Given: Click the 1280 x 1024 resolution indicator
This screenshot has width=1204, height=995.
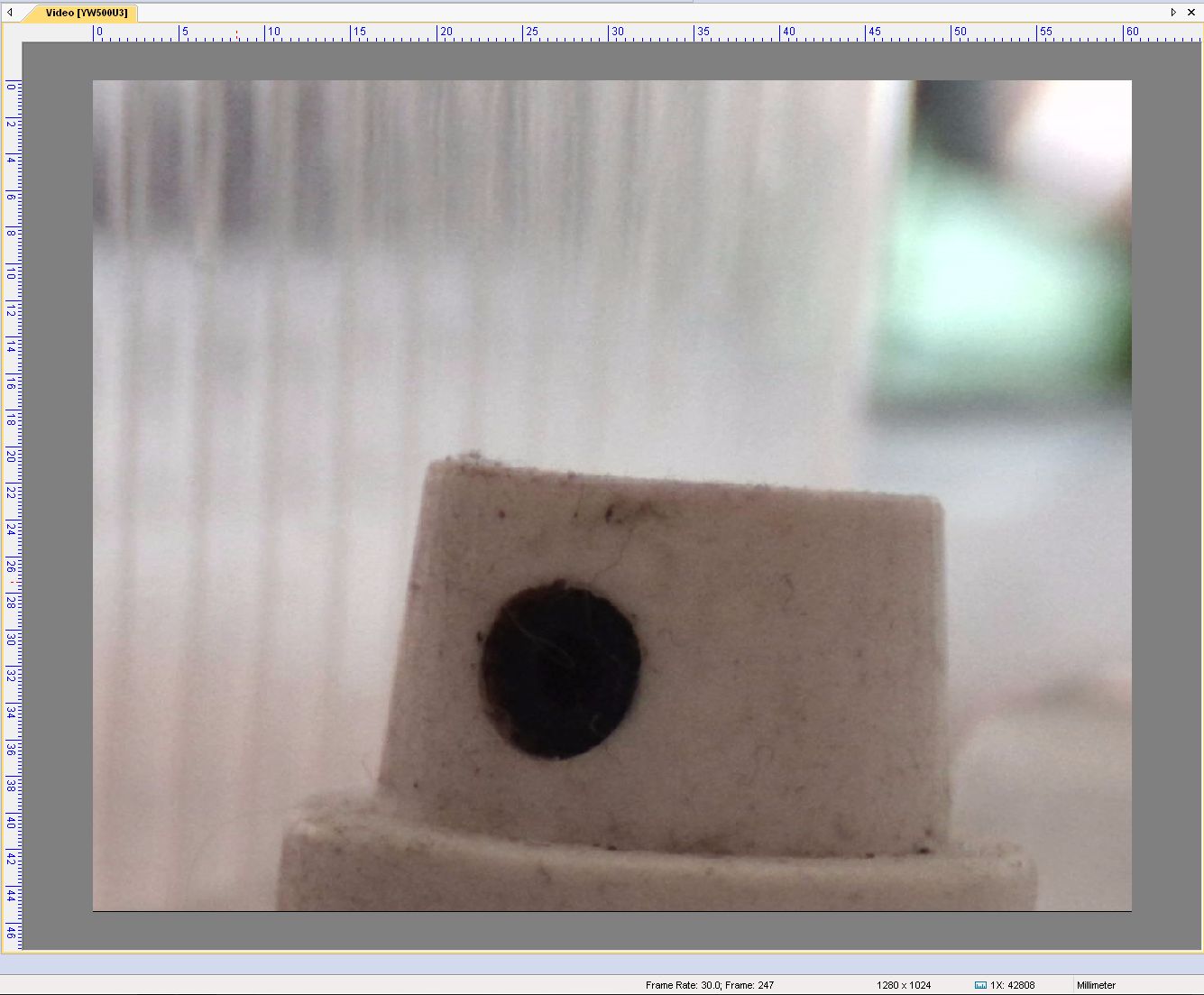Looking at the screenshot, I should pyautogui.click(x=903, y=985).
